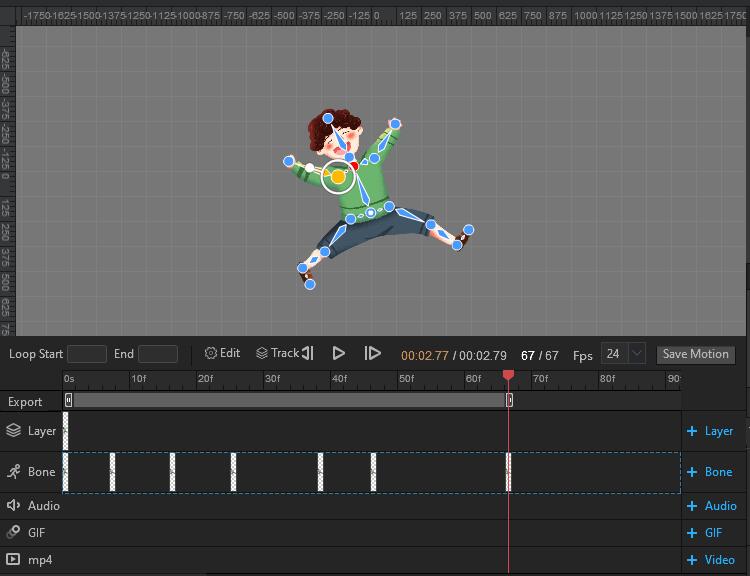Open the Edit settings gear
The width and height of the screenshot is (750, 576).
pos(211,353)
